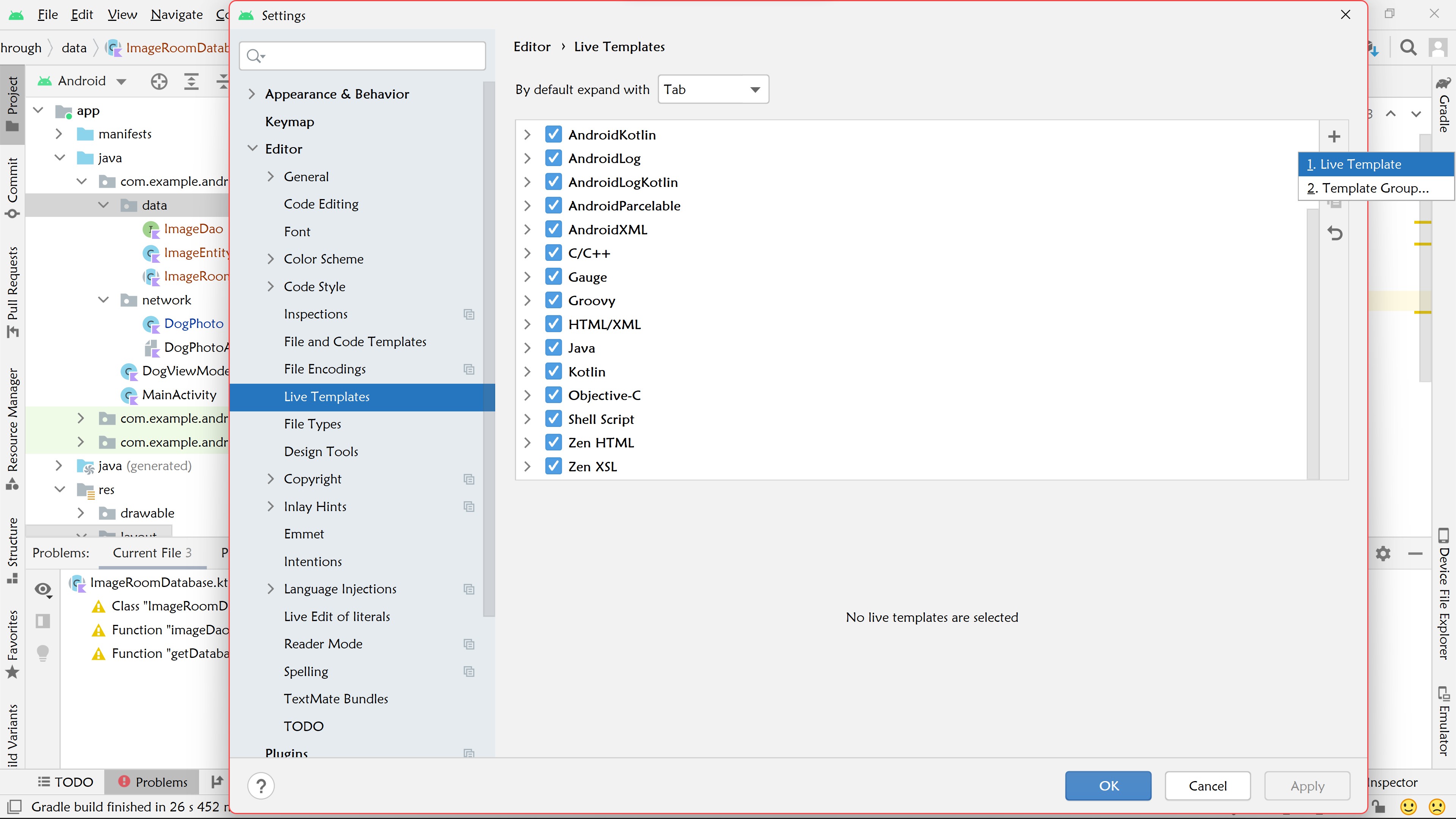Click the restore defaults arrow in Live Templates
Viewport: 1456px width, 819px height.
coord(1335,234)
